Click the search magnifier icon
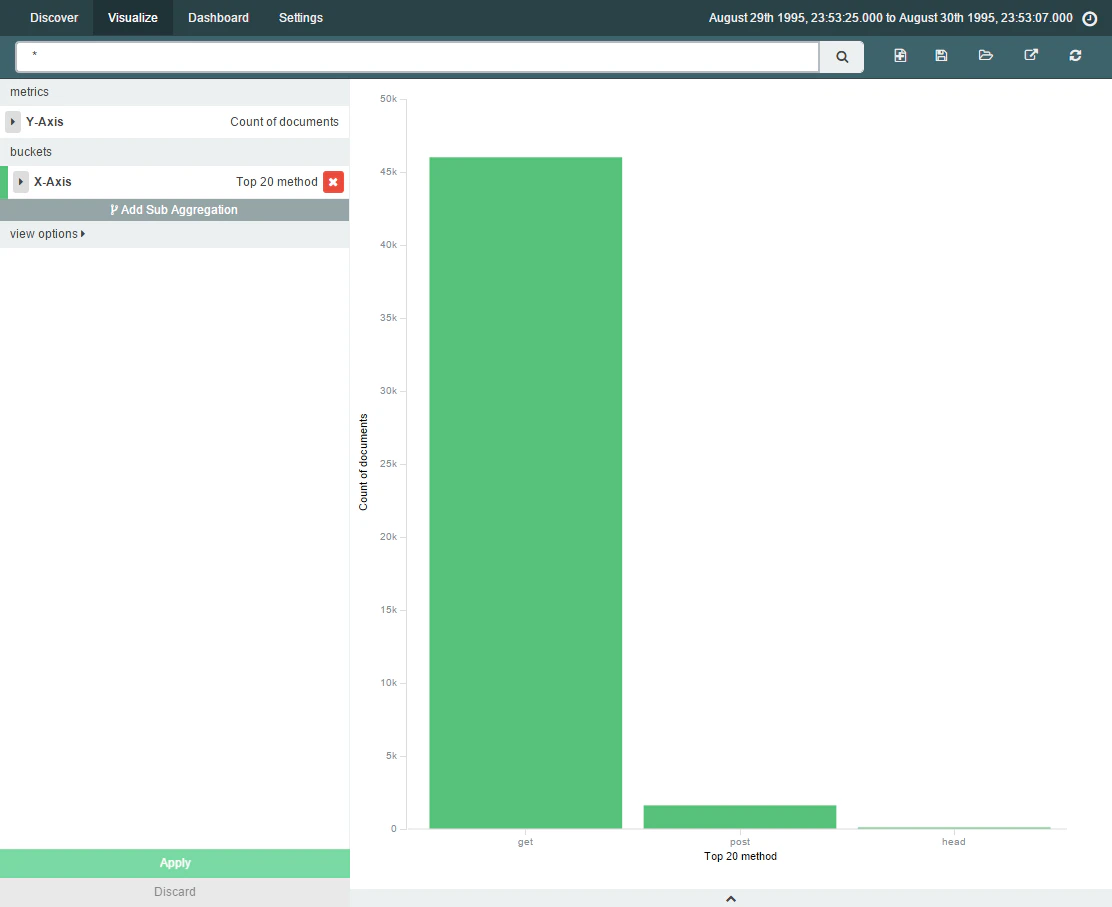 point(842,57)
